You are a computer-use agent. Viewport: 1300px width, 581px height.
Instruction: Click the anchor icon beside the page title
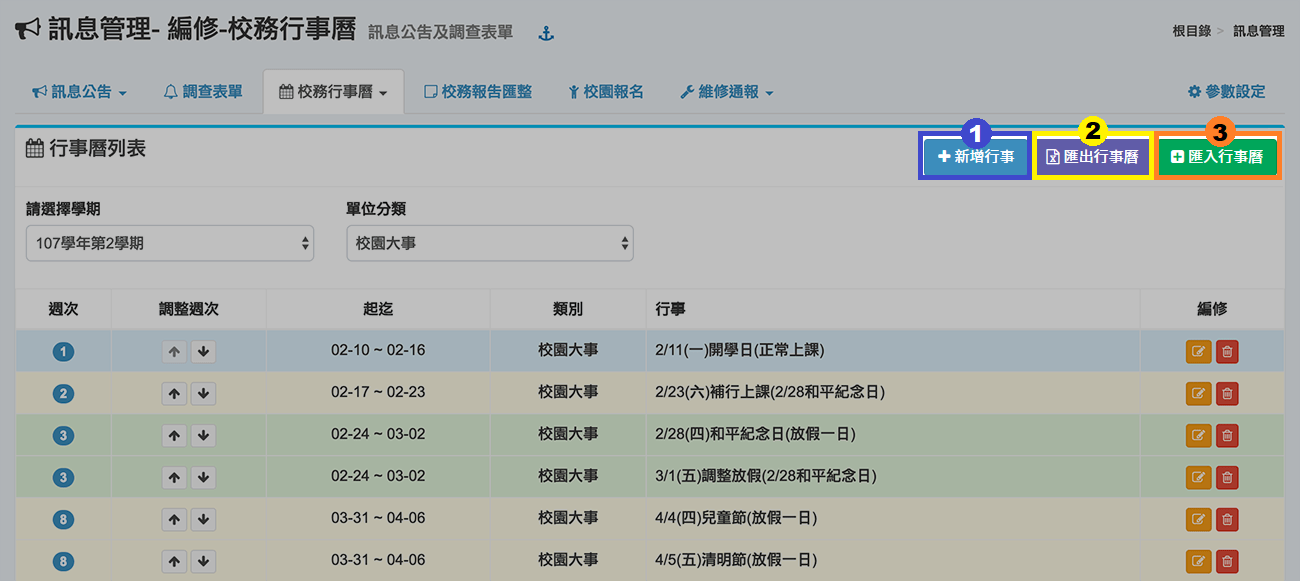coord(546,34)
